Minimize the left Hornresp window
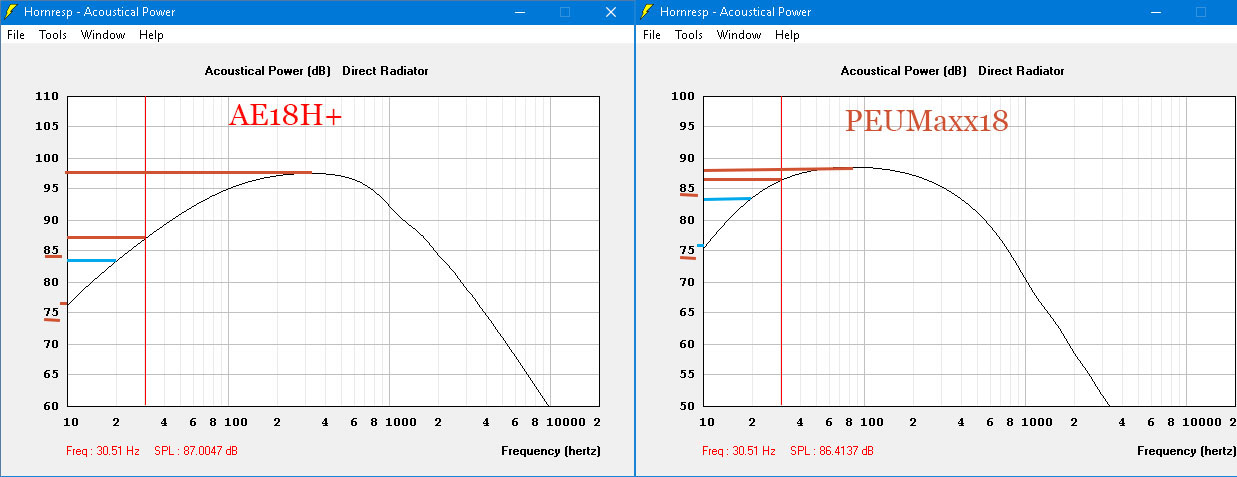The height and width of the screenshot is (477, 1237). click(519, 12)
